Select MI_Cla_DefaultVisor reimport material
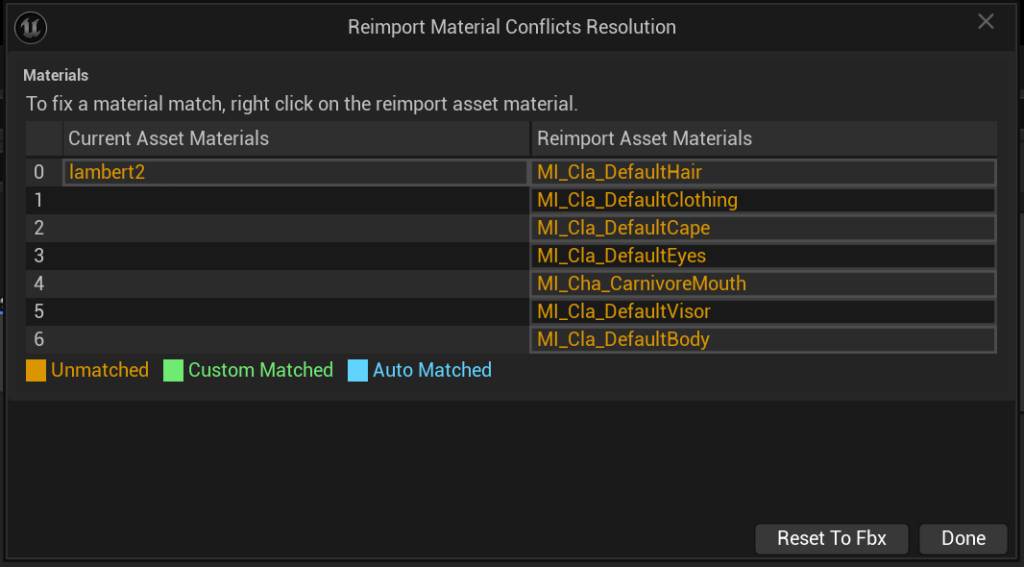The width and height of the screenshot is (1024, 567). (x=763, y=312)
